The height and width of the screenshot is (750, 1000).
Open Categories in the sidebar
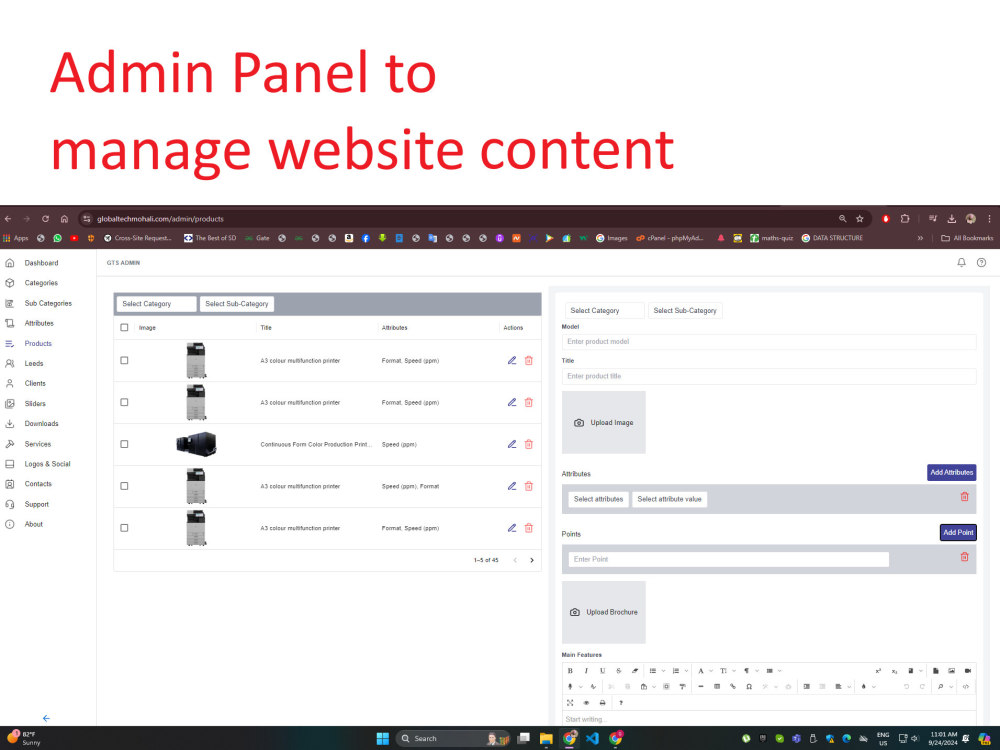(x=41, y=283)
